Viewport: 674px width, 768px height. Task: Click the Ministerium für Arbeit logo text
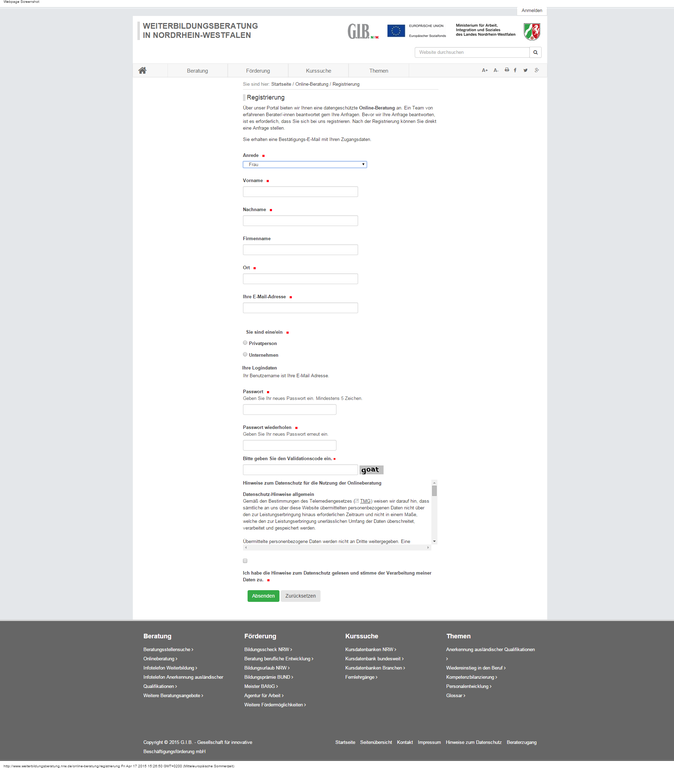point(485,30)
